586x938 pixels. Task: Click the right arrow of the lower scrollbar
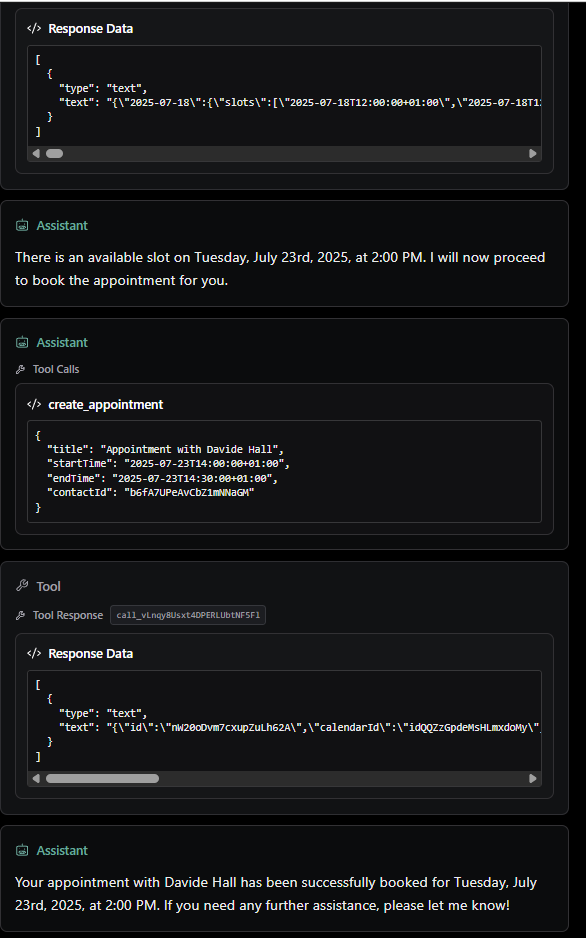click(x=533, y=777)
